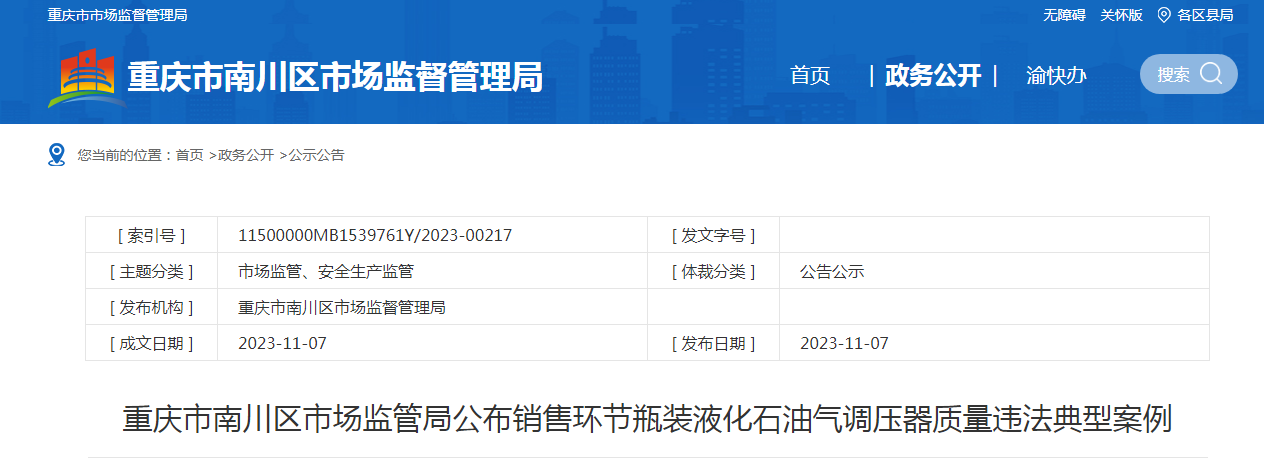
Task: Click the Chongqing market supervision bureau logo
Action: (x=87, y=77)
